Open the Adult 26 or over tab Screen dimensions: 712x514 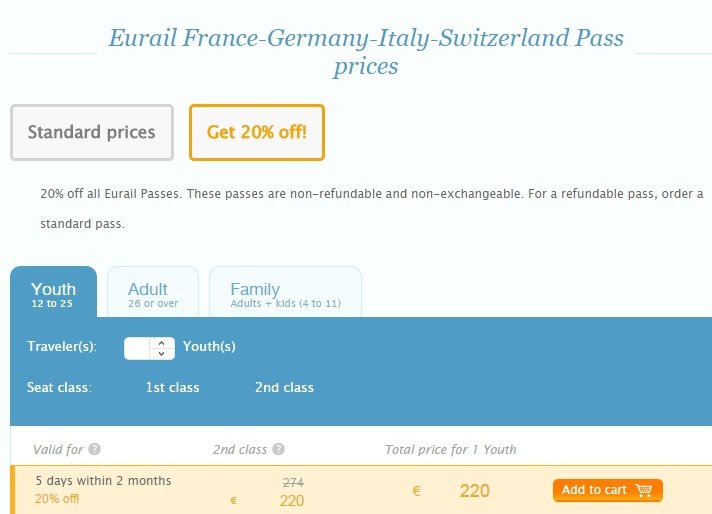coord(152,292)
